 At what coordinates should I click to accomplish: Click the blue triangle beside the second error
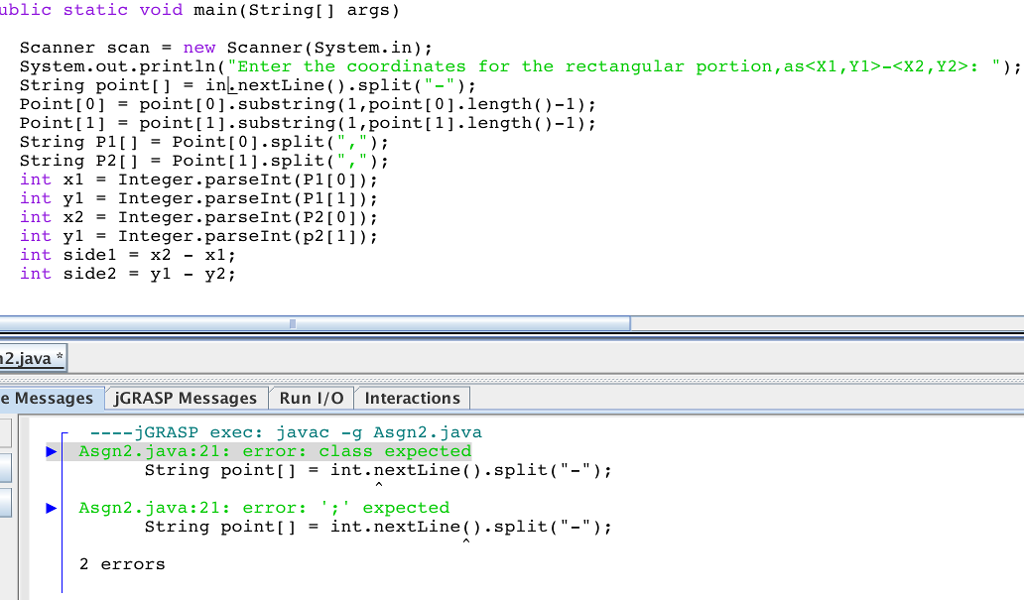pyautogui.click(x=51, y=508)
